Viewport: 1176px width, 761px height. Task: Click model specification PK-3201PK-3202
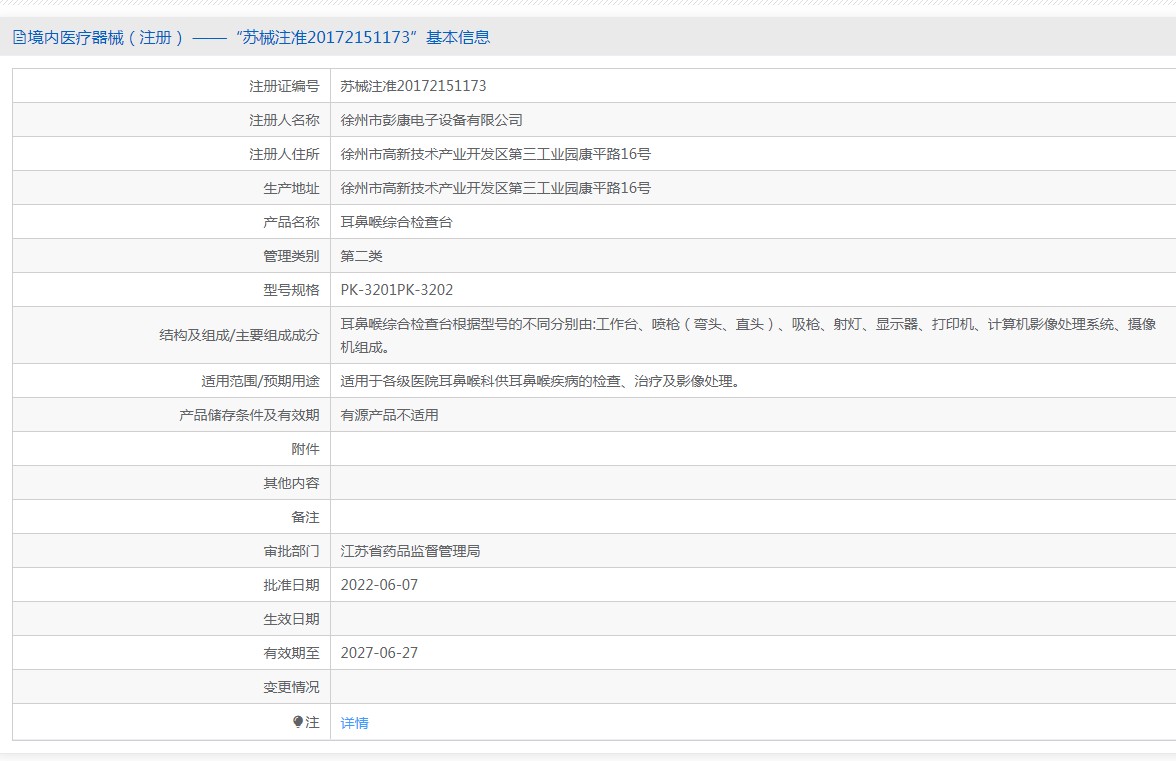point(396,290)
